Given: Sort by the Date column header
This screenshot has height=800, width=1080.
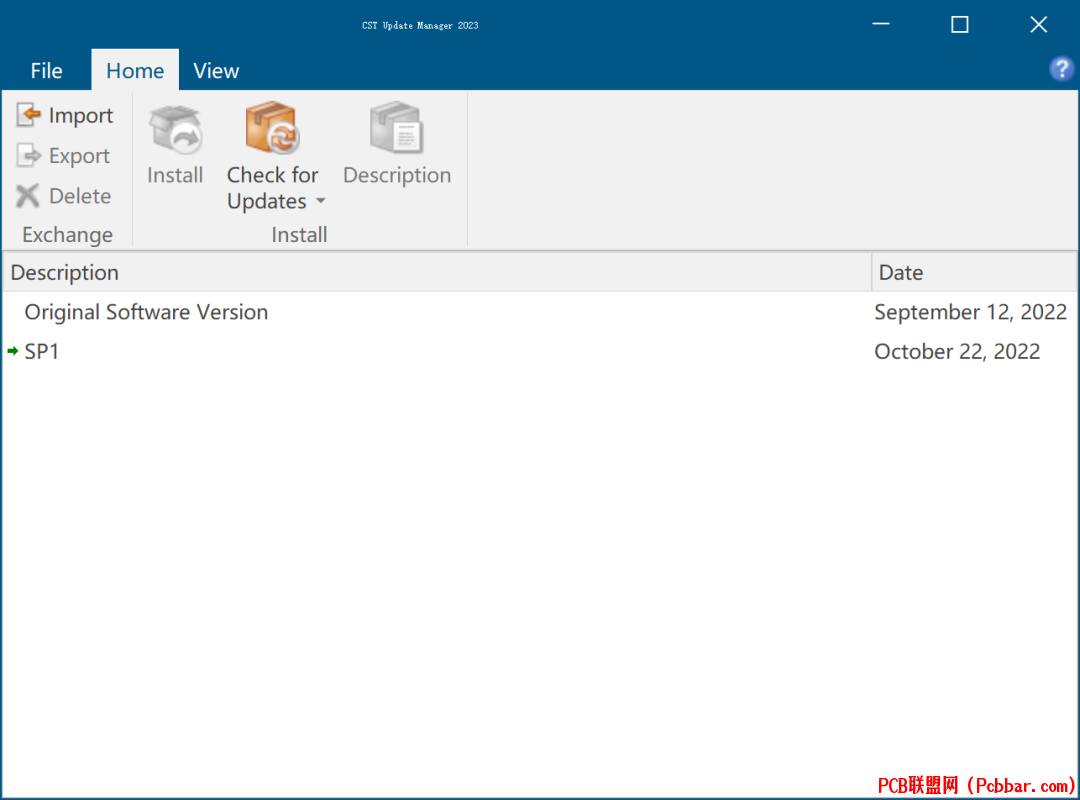Looking at the screenshot, I should 974,273.
